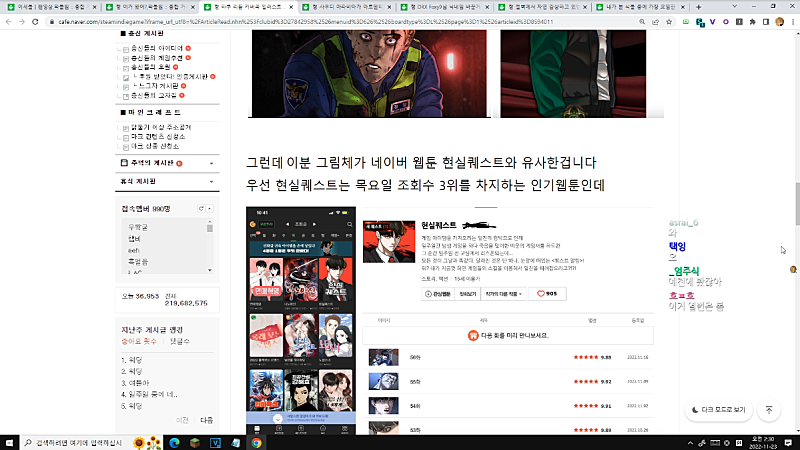Click the browser forward arrow
The width and height of the screenshot is (800, 450).
(x=21, y=22)
